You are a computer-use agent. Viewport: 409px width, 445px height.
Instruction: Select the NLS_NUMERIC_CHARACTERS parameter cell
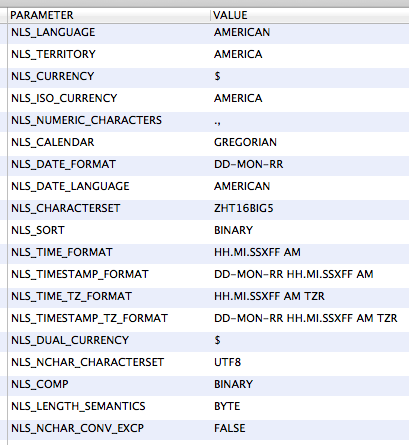click(109, 120)
